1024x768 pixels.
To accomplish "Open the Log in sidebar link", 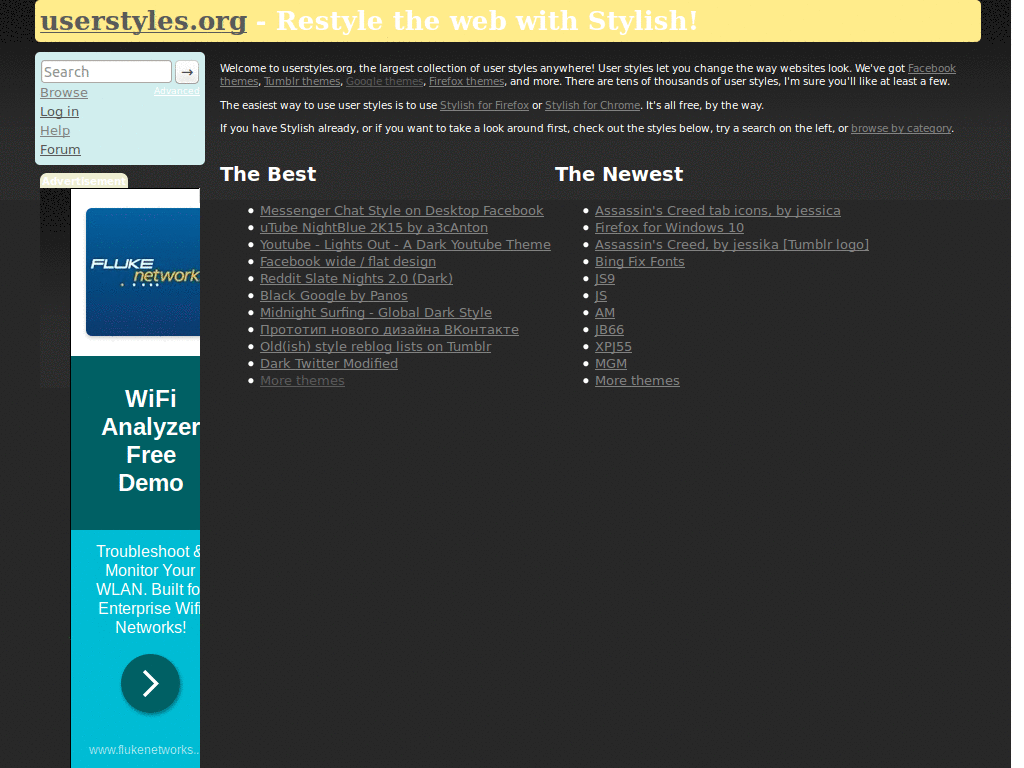I will click(59, 112).
